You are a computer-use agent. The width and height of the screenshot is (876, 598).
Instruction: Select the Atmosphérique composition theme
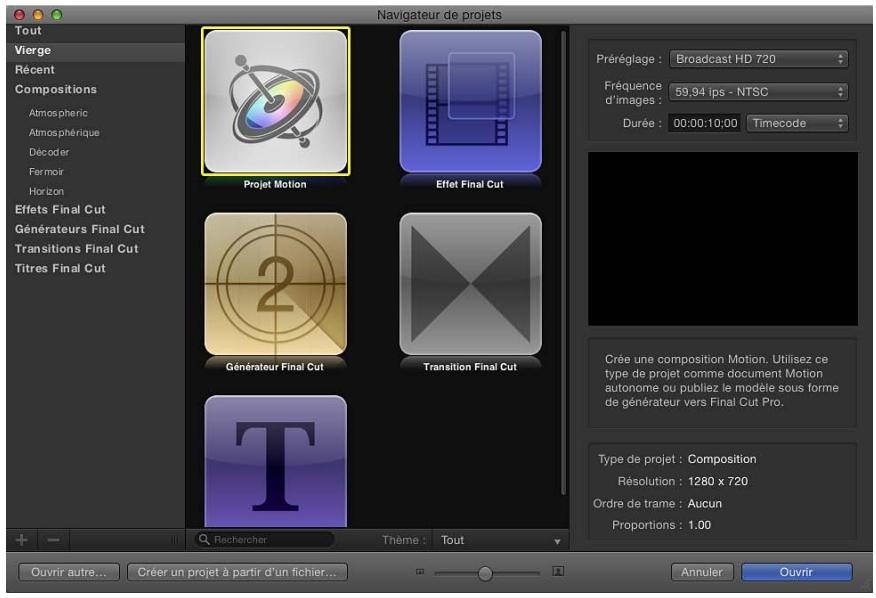click(64, 132)
